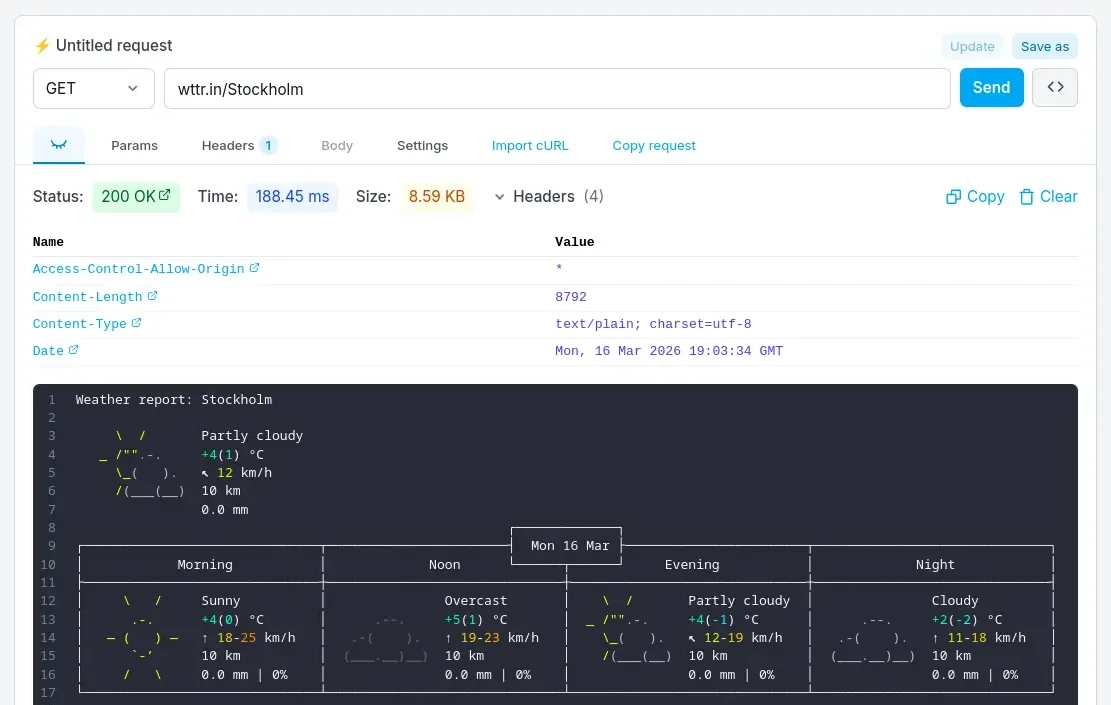Click external link icon next to Access-Control-Allow-Origin
Viewport: 1111px width, 705px height.
point(254,268)
